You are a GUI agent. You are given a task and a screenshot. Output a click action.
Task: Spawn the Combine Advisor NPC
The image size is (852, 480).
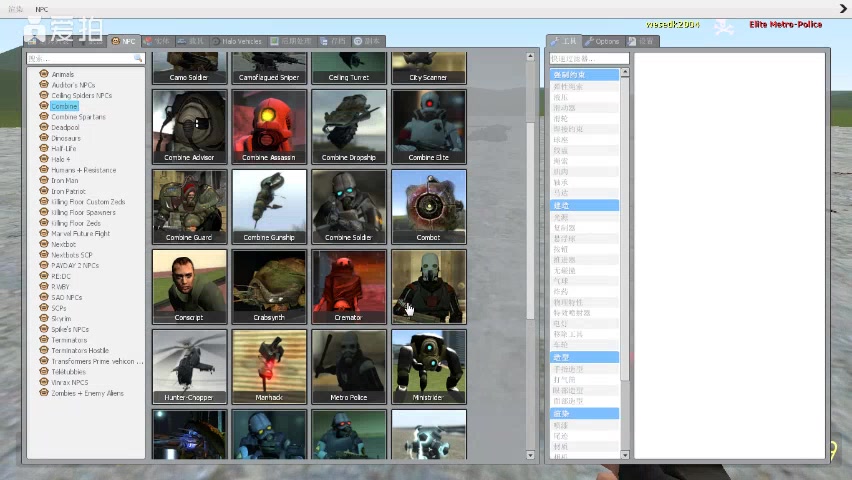pos(189,127)
